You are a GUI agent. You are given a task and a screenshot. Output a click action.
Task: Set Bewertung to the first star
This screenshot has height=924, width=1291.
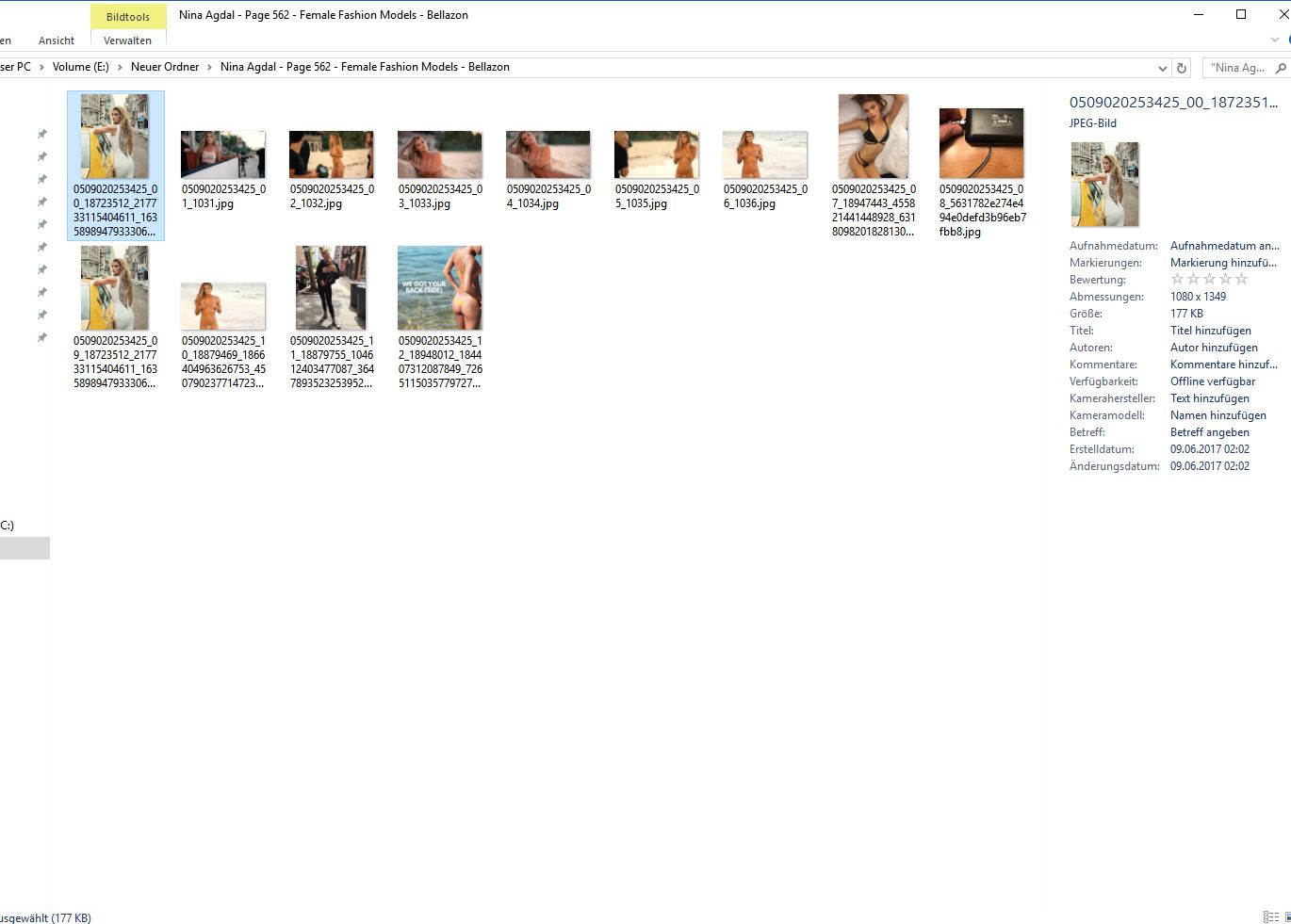point(1177,280)
